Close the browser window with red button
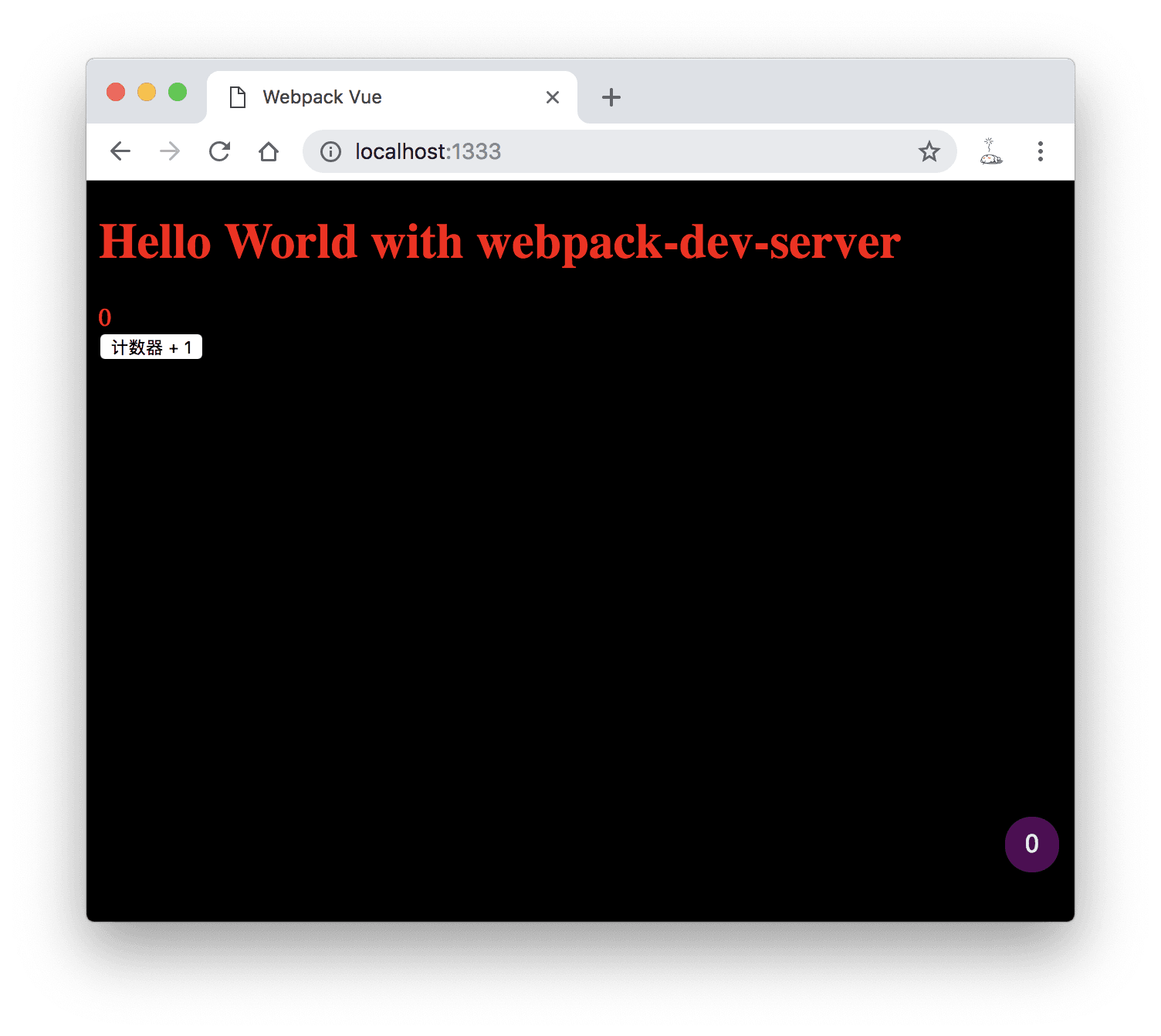 click(116, 92)
